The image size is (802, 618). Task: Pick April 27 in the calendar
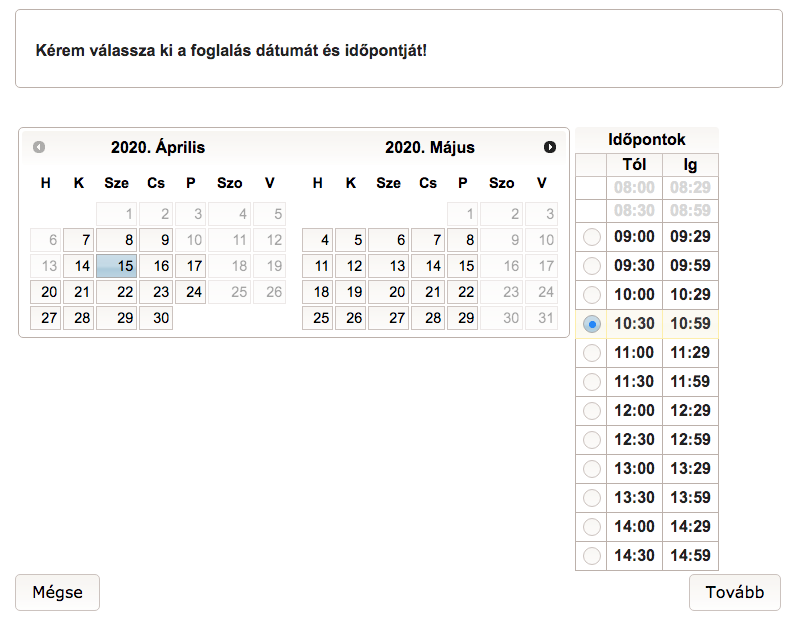[x=46, y=318]
